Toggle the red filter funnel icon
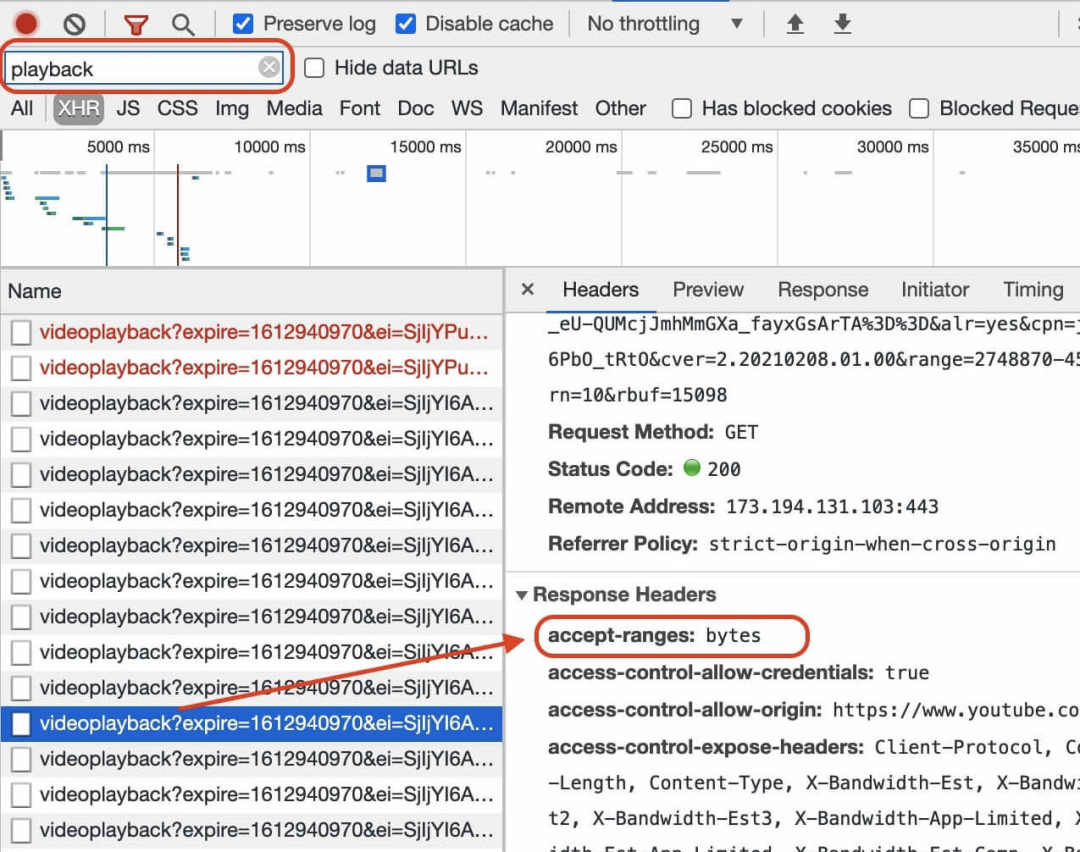The image size is (1080, 852). point(136,25)
